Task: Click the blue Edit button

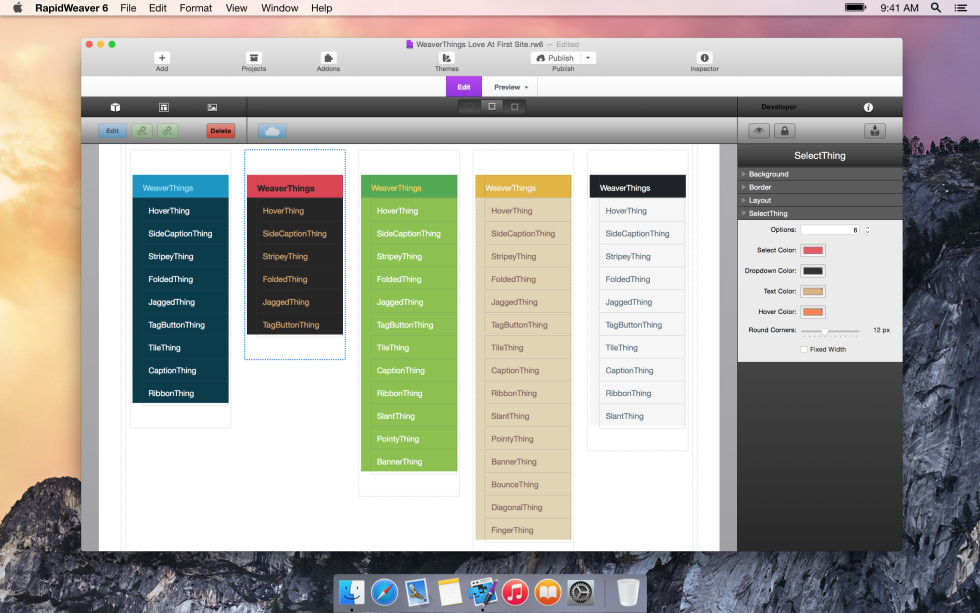Action: [x=112, y=131]
